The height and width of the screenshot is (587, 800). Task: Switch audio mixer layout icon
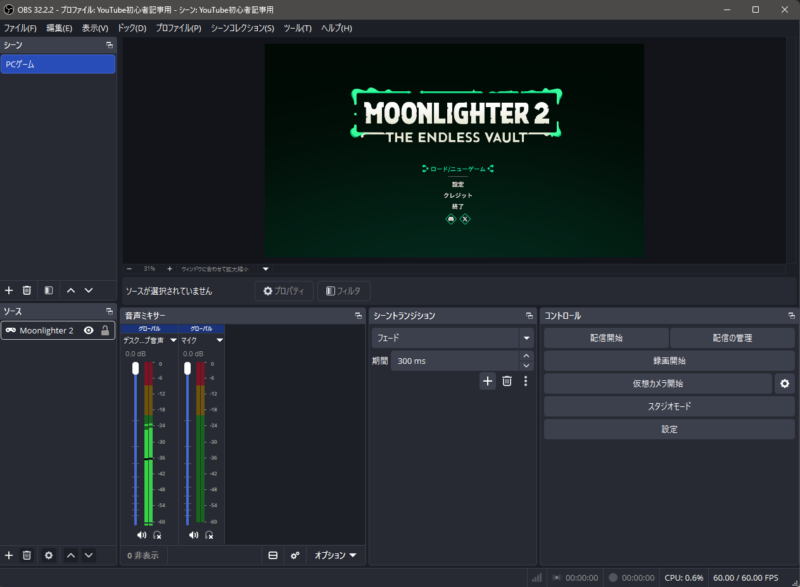273,555
